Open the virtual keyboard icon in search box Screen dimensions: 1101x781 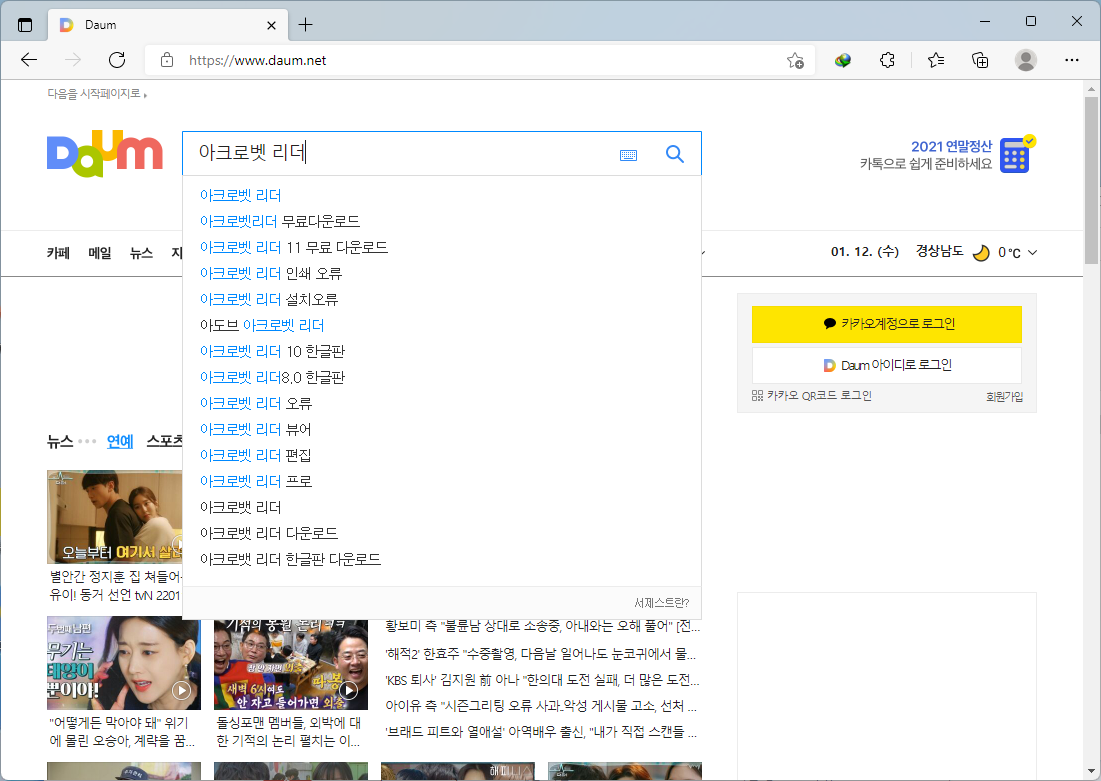(628, 155)
